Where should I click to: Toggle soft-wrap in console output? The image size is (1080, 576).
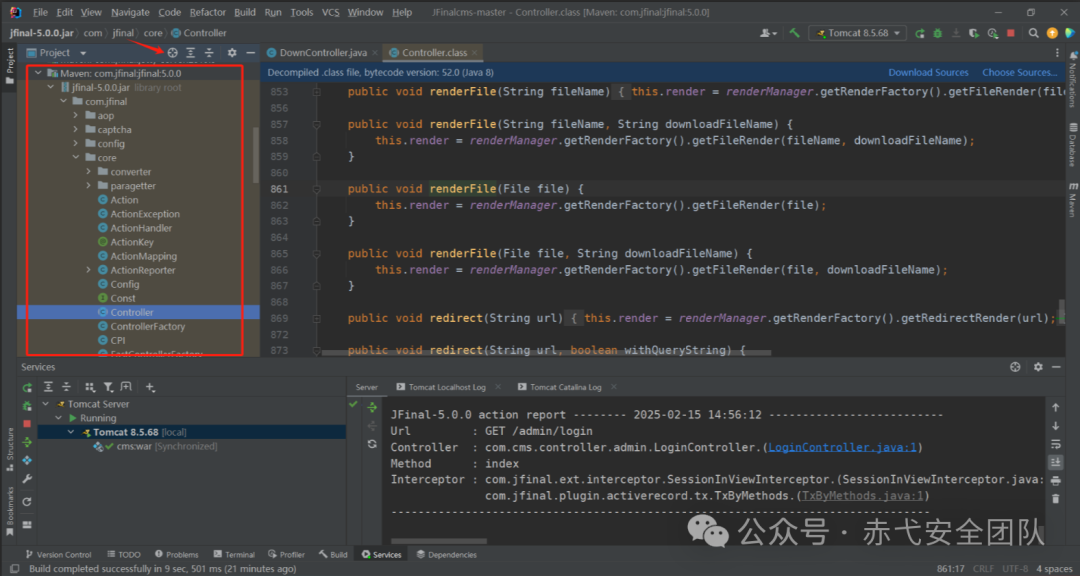[x=1055, y=444]
